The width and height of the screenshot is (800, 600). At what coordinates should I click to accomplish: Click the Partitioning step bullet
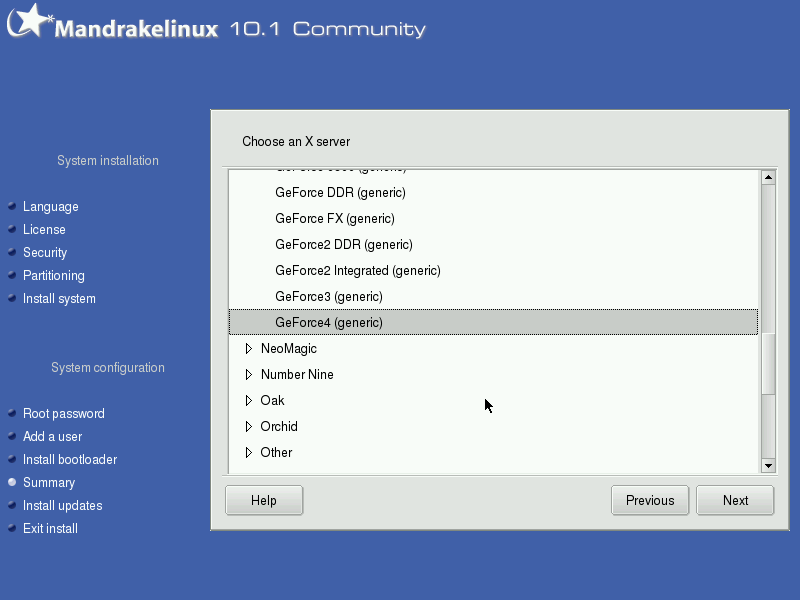[x=12, y=275]
